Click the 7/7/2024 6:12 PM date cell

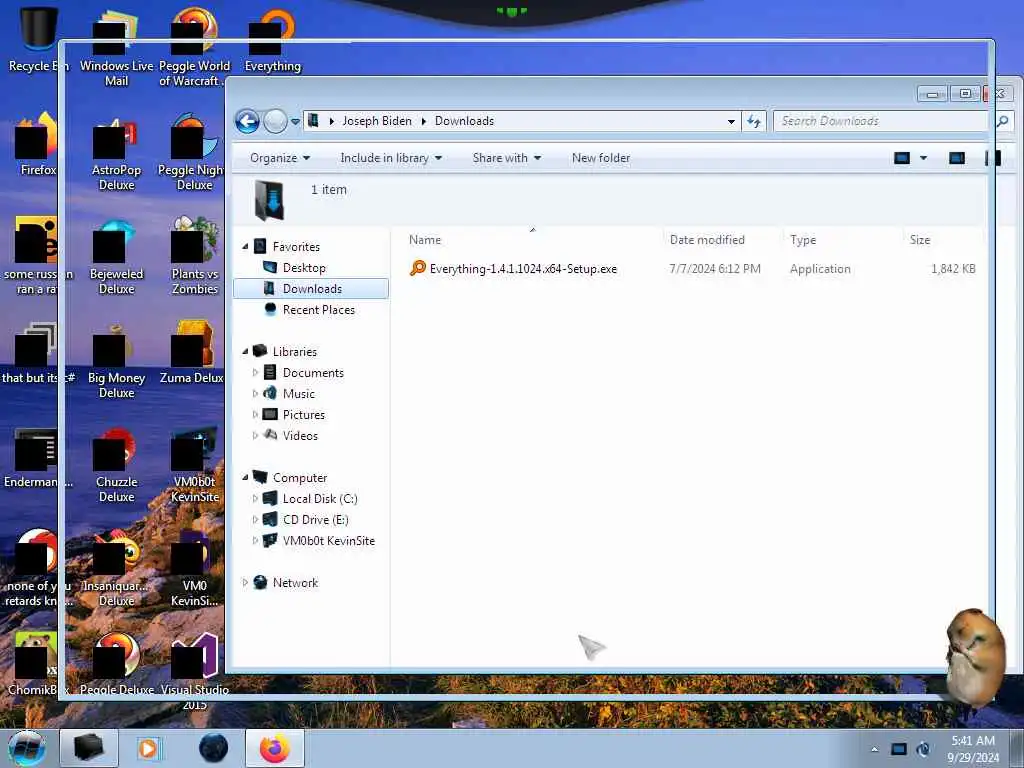click(715, 269)
